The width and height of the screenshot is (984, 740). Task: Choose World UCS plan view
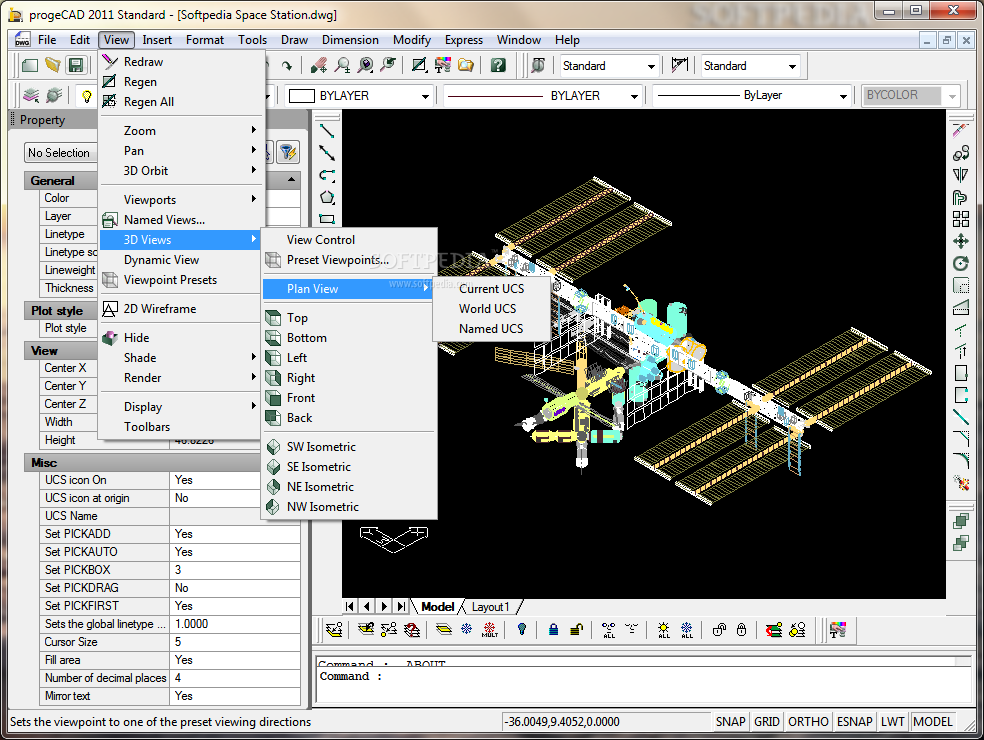click(x=488, y=309)
